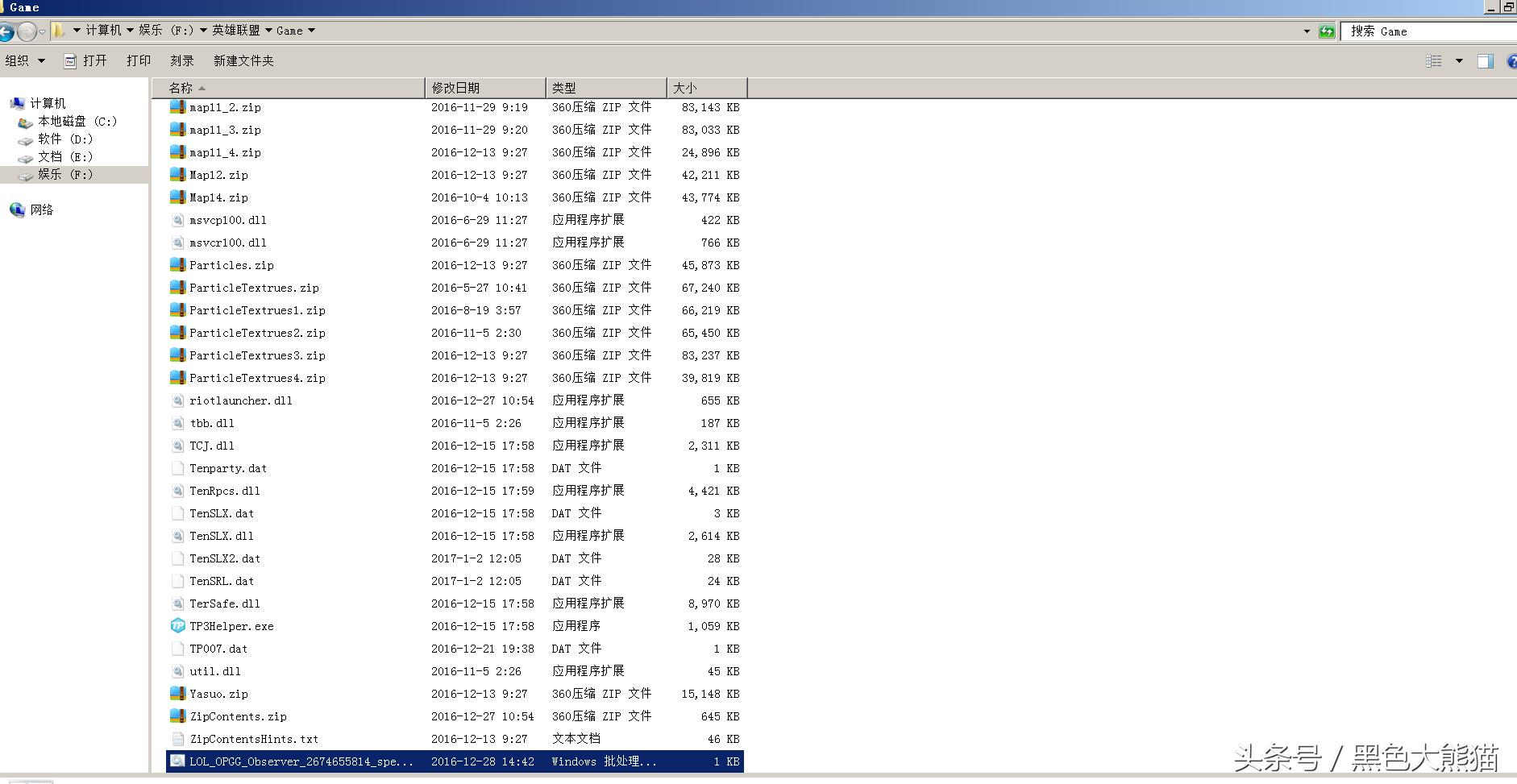Click the Forward navigation arrow
Image resolution: width=1517 pixels, height=784 pixels.
[27, 31]
